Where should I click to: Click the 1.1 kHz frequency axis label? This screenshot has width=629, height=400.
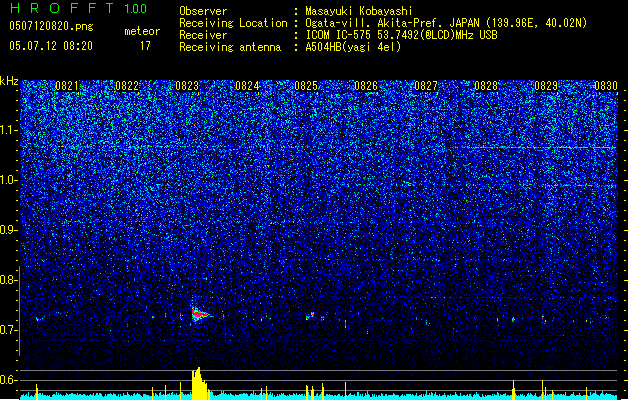(8, 130)
